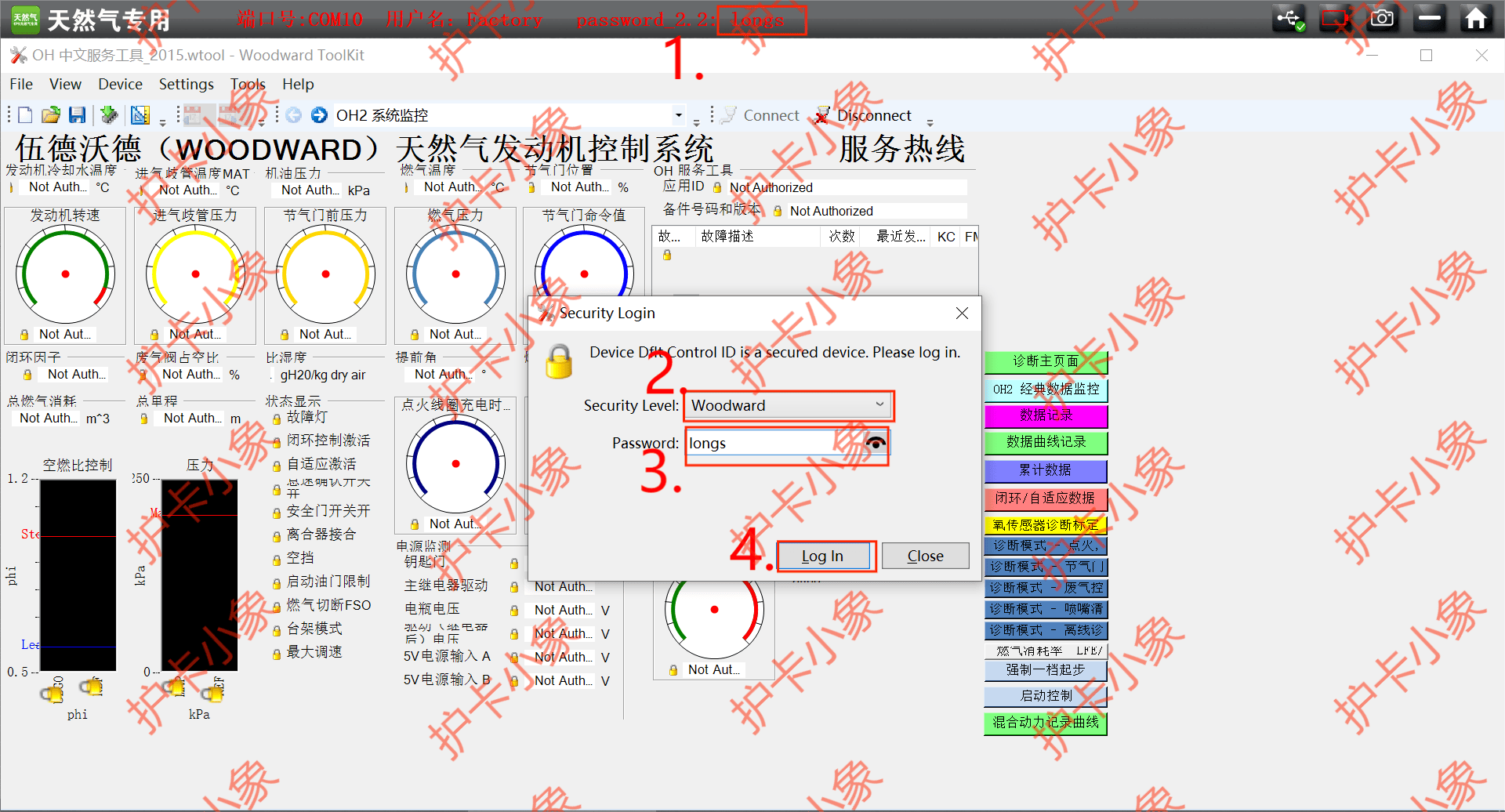
Task: Click the Open folder toolbar icon
Action: pyautogui.click(x=51, y=115)
